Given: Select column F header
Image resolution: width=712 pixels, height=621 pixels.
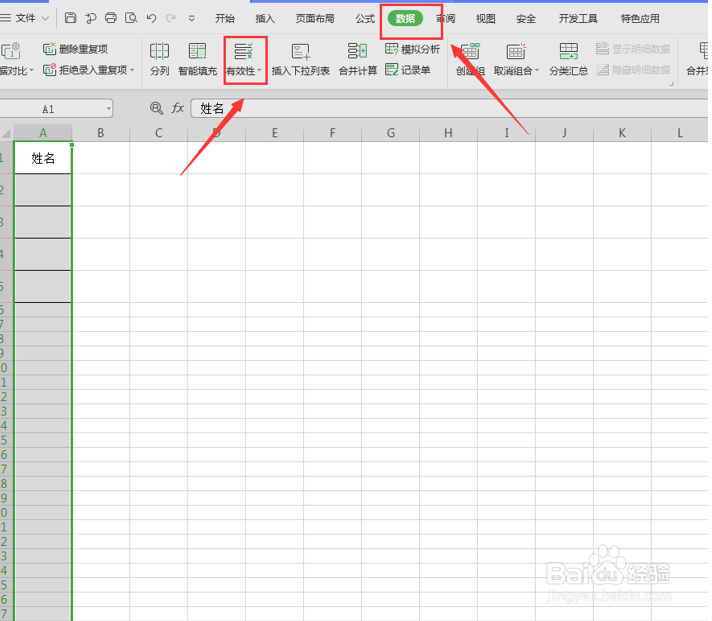Looking at the screenshot, I should [x=332, y=133].
